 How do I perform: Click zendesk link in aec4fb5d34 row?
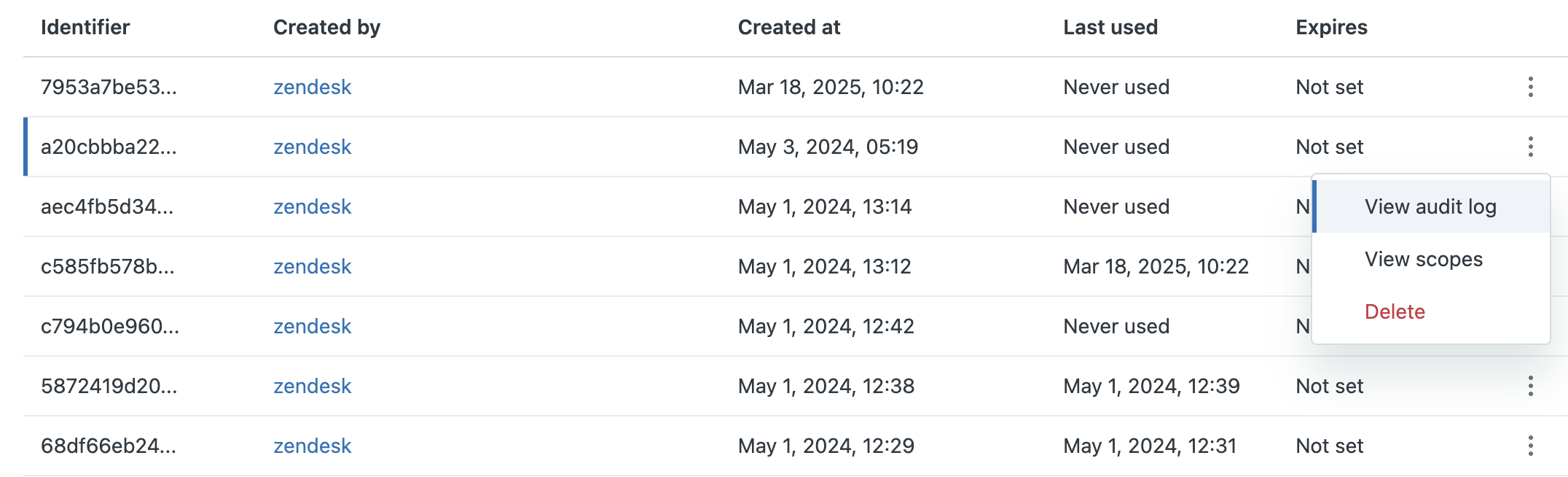click(x=312, y=206)
